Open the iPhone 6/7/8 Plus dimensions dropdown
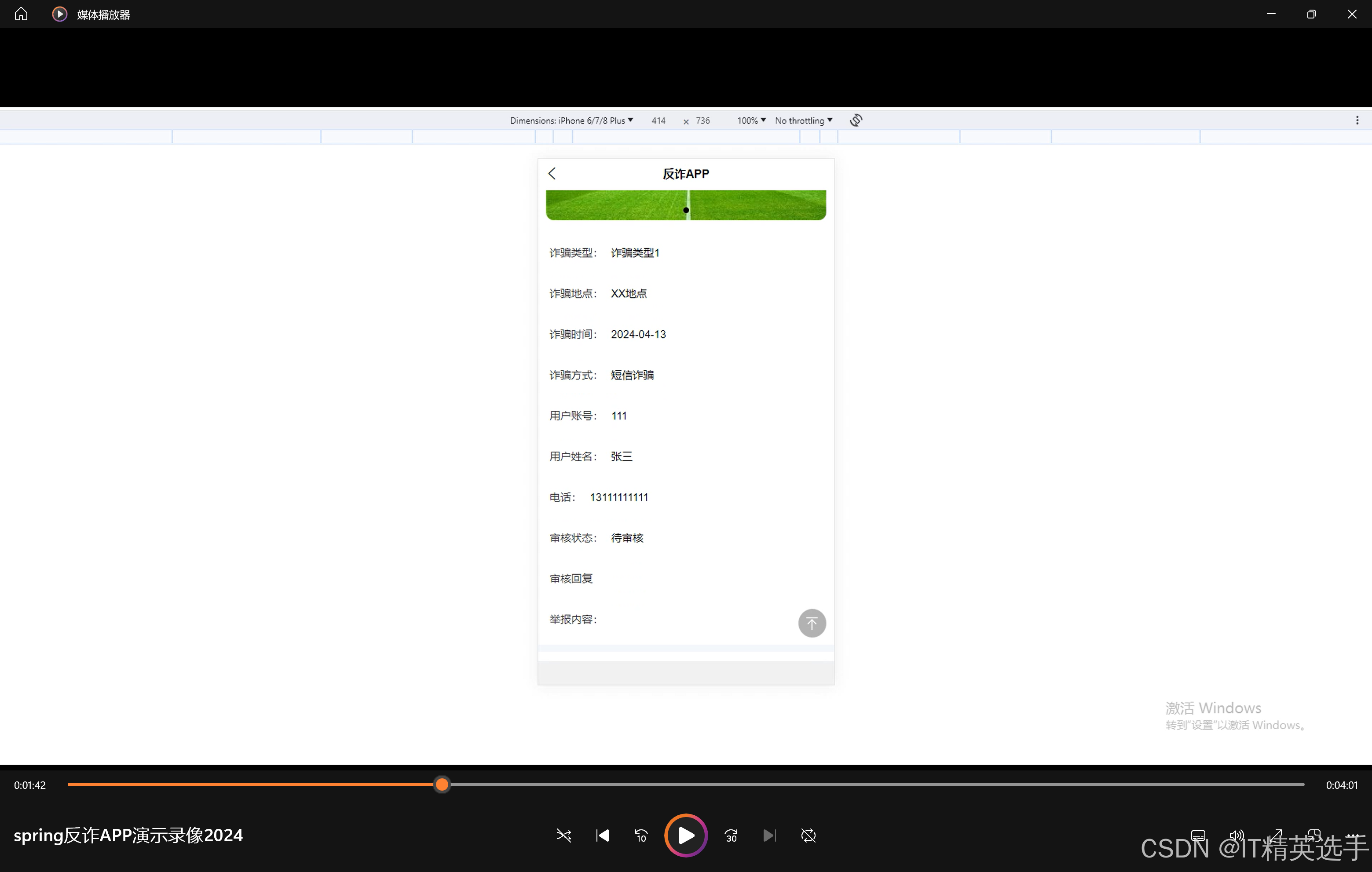Image resolution: width=1372 pixels, height=872 pixels. point(571,121)
